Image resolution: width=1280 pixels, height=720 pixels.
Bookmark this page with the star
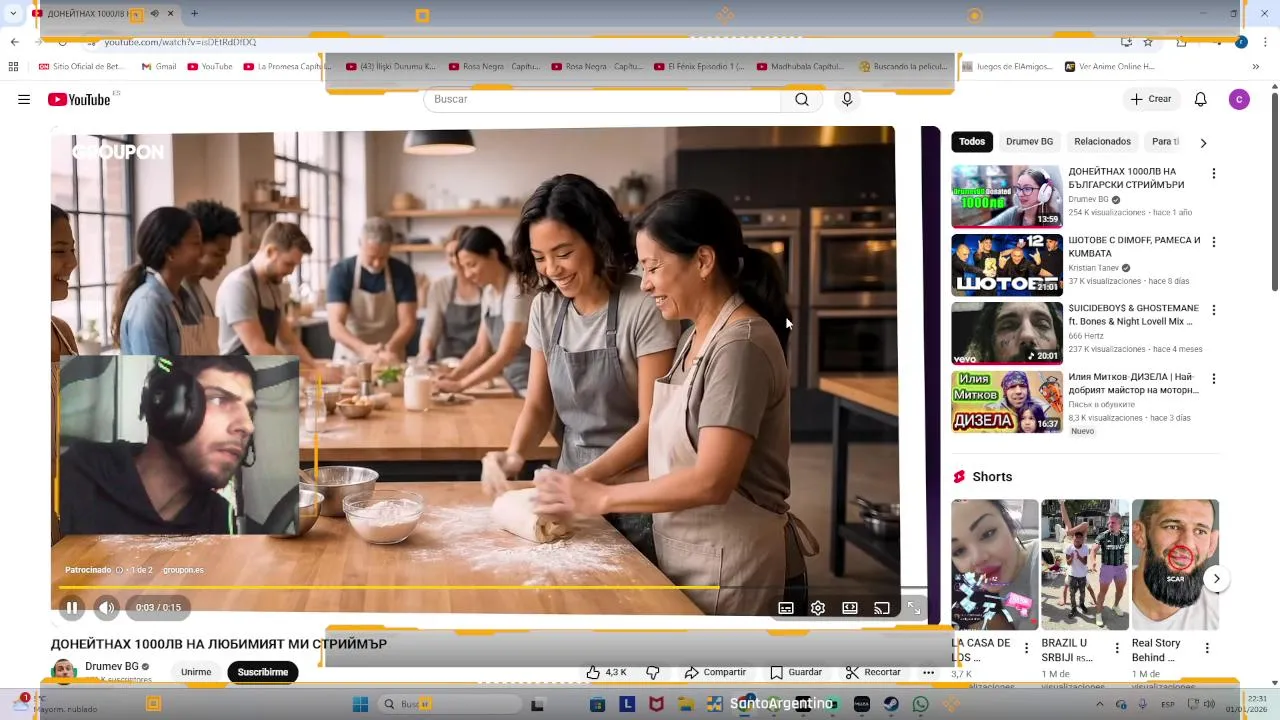(x=1148, y=42)
